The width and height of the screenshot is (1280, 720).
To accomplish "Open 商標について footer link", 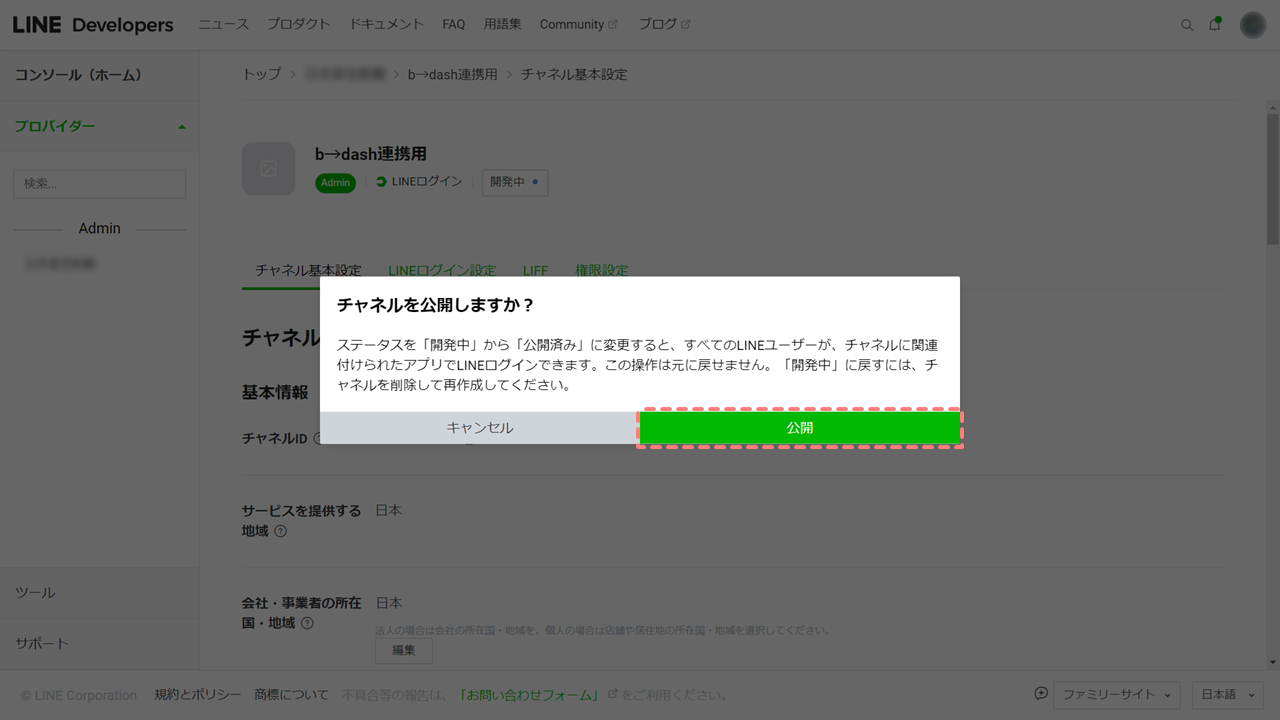I will pos(291,695).
